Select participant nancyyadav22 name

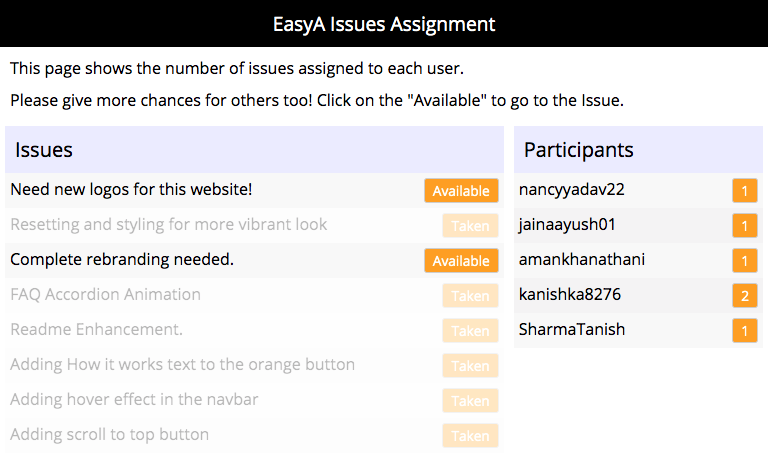572,189
